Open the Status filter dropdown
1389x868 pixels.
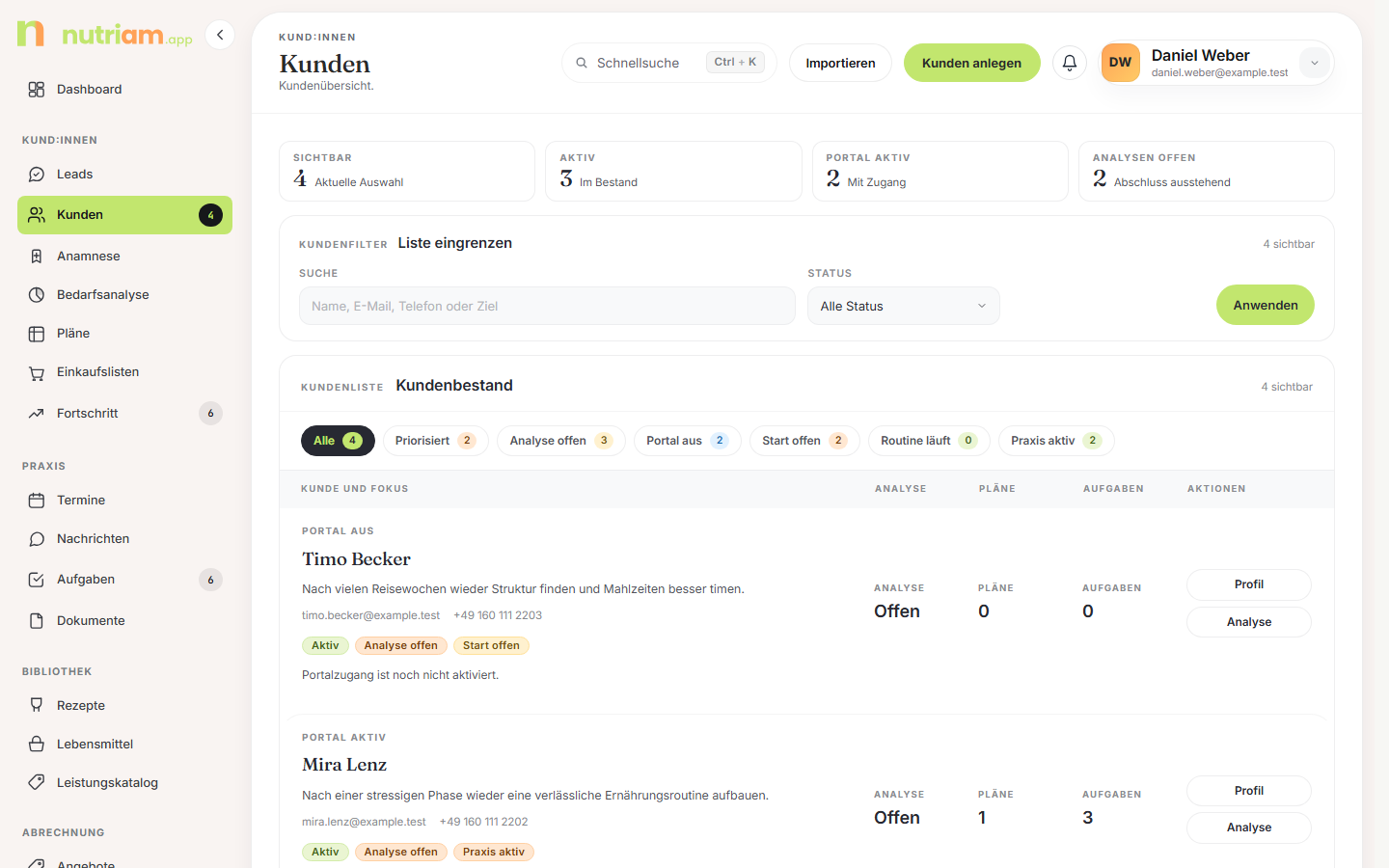(x=904, y=306)
